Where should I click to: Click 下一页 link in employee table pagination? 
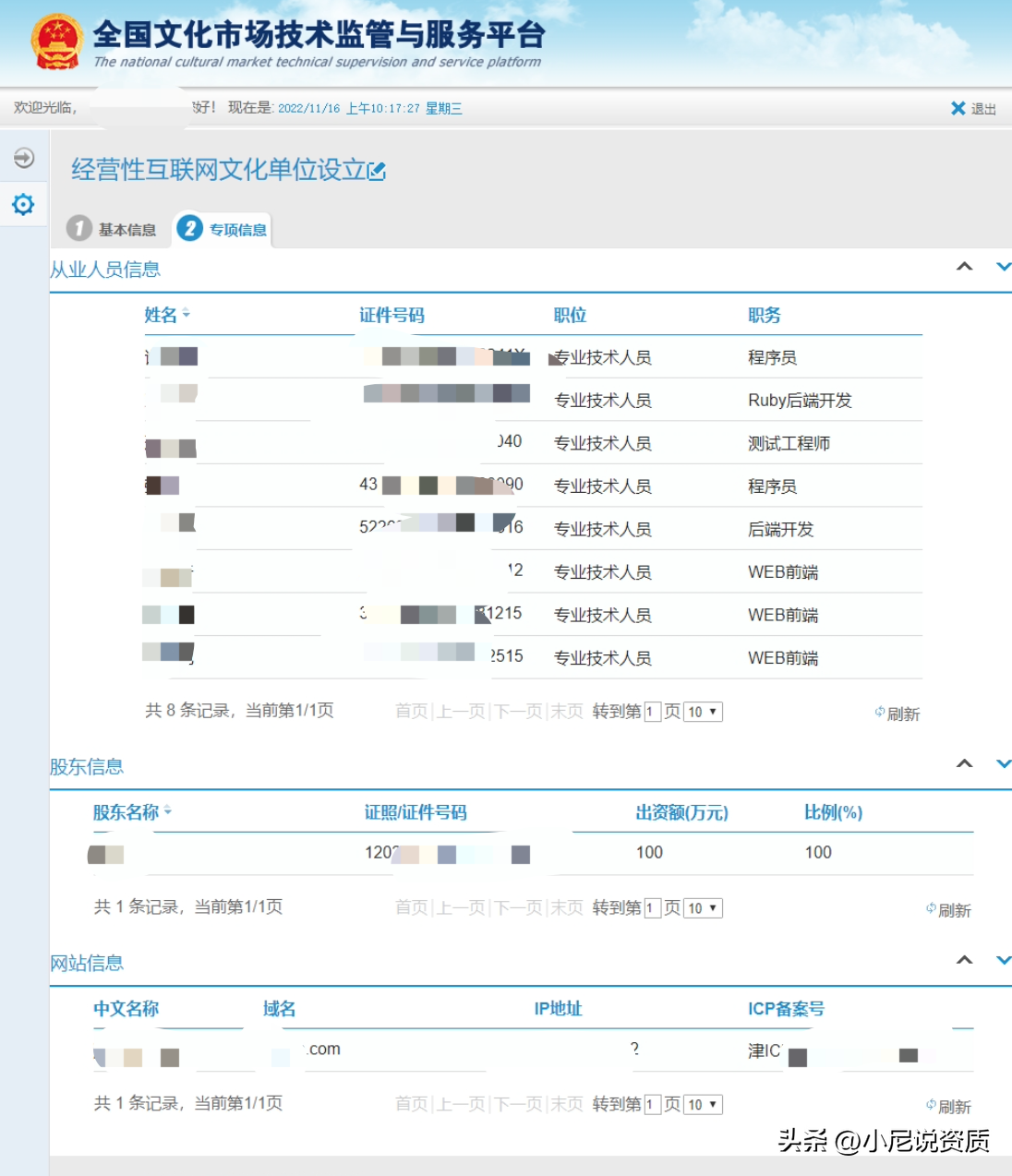coord(517,712)
